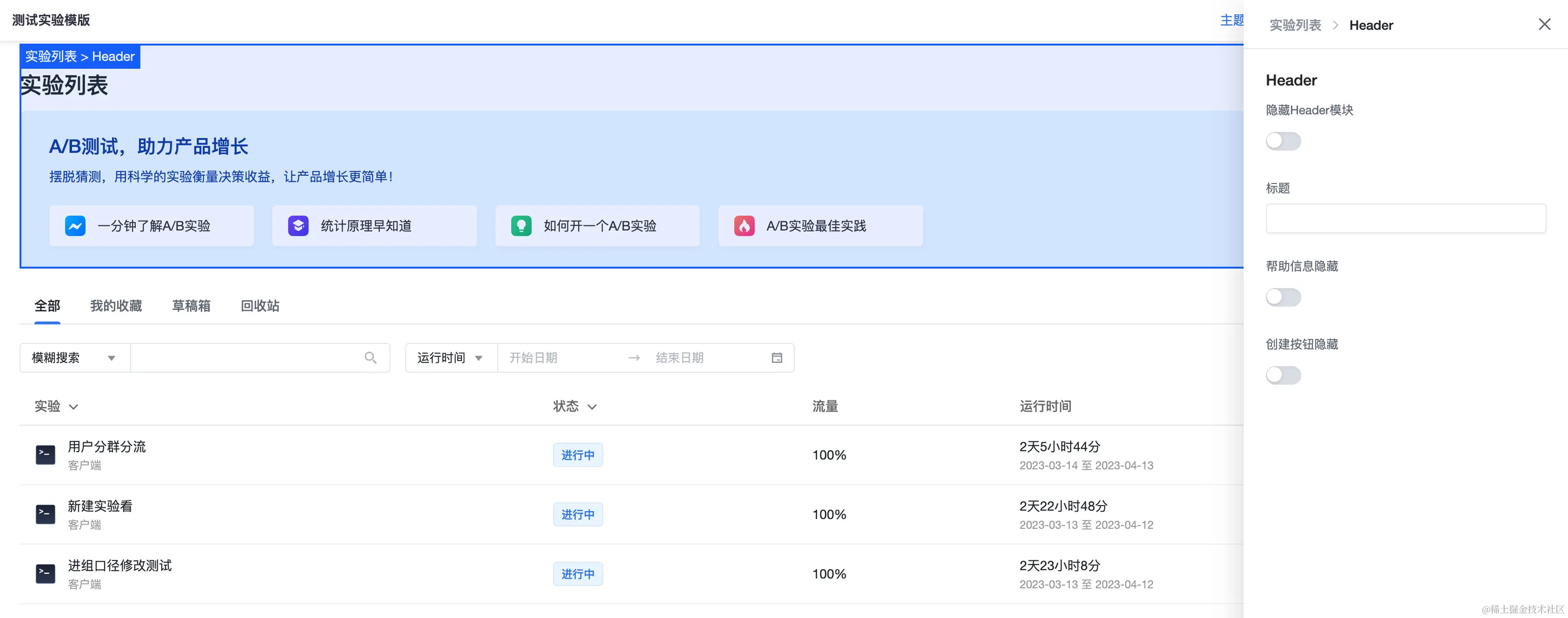Screen dimensions: 1568x618
Task: Close the Header settings panel
Action: tap(1544, 24)
